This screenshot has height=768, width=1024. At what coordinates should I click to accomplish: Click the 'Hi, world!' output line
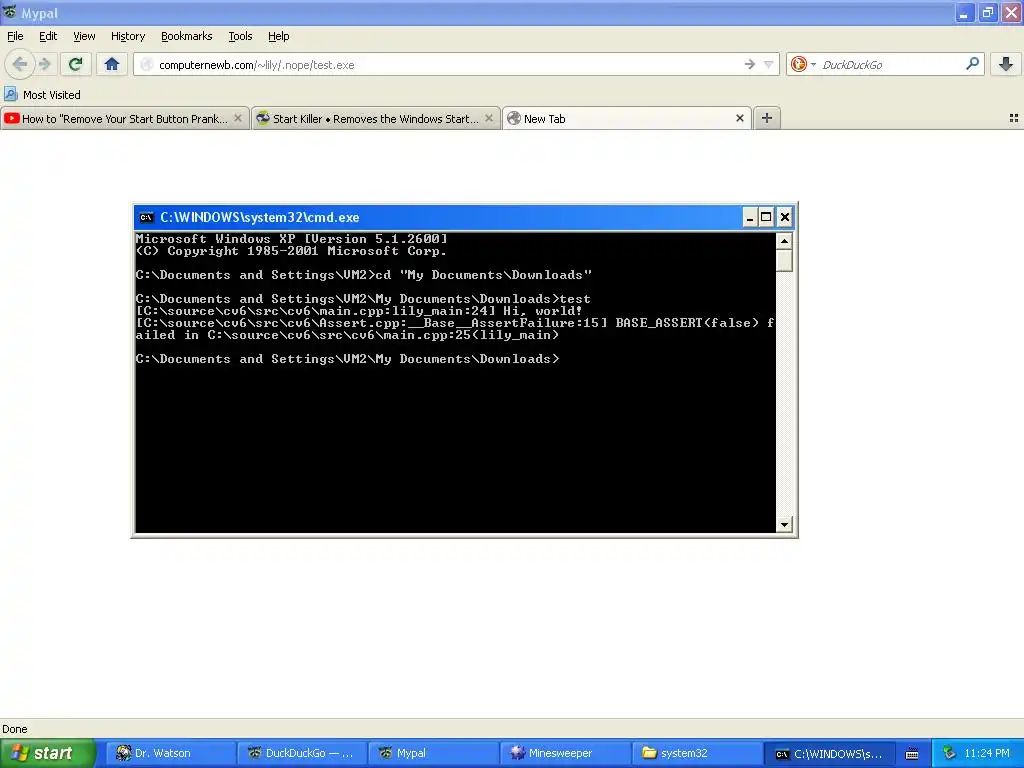[x=359, y=311]
